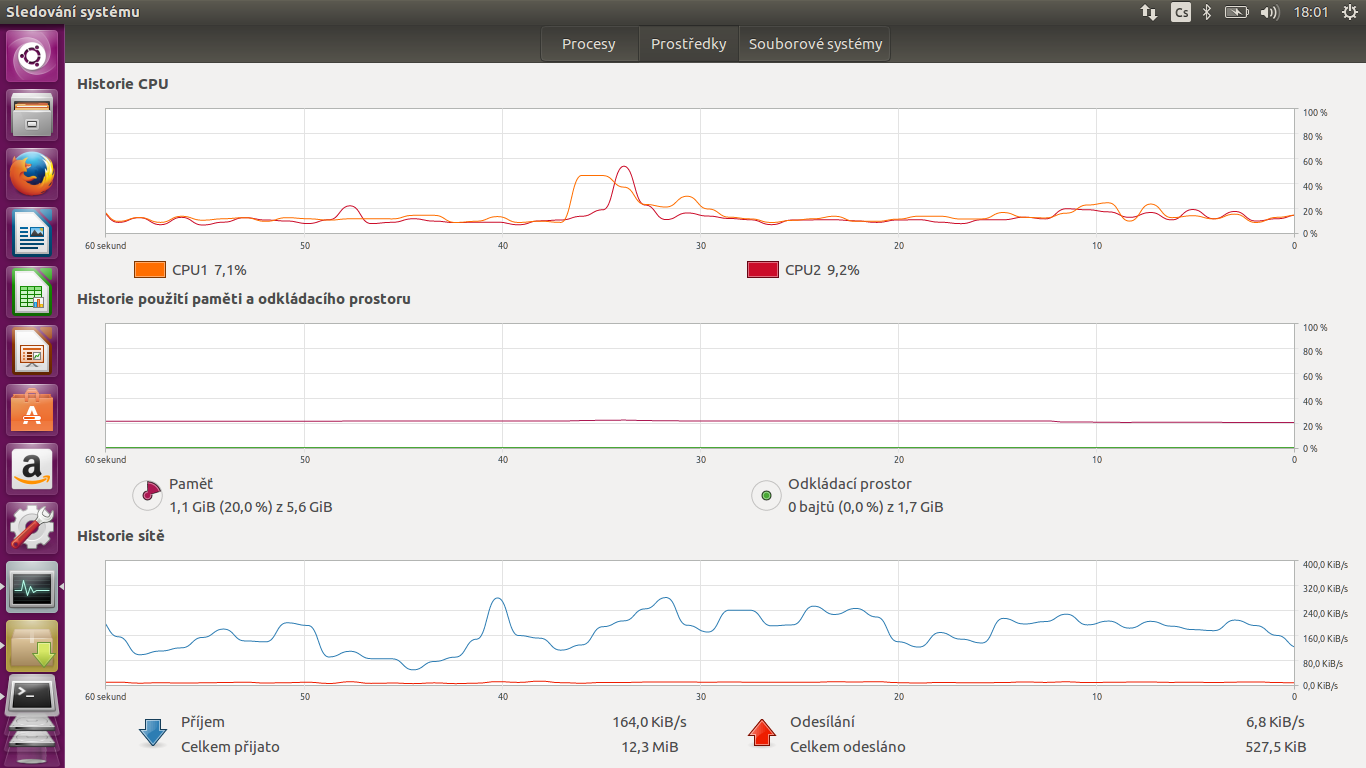Click the Celkem přijato label
This screenshot has height=768, width=1366.
(230, 747)
